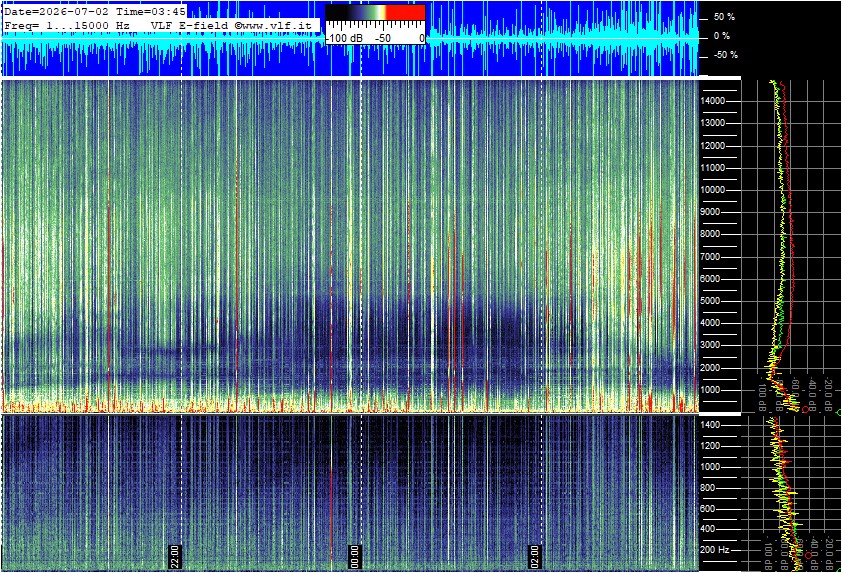This screenshot has height=573, width=842.
Task: Click the -100 dB label on color legend
Action: (x=344, y=39)
